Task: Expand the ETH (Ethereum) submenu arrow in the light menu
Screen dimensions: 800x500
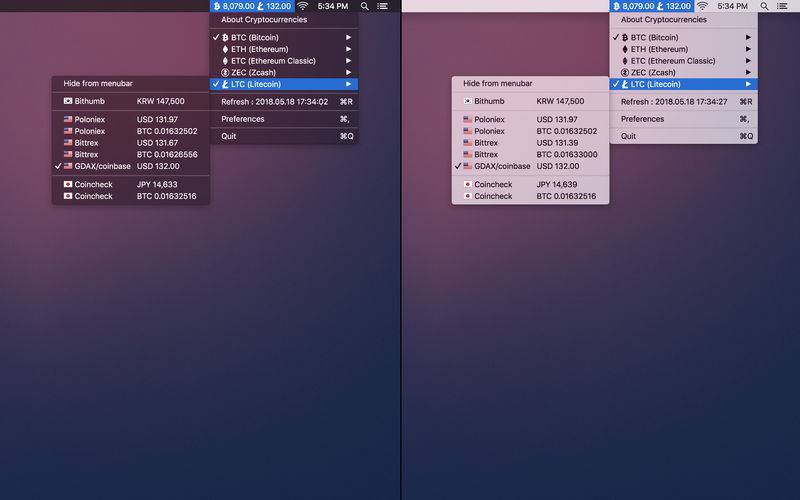Action: pos(748,49)
